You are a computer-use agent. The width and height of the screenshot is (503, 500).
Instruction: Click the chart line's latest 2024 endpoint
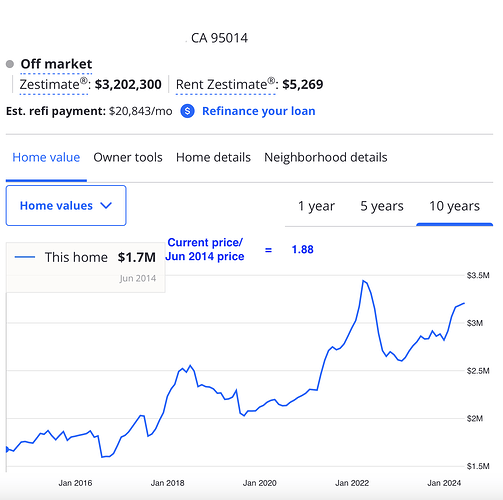pos(464,303)
